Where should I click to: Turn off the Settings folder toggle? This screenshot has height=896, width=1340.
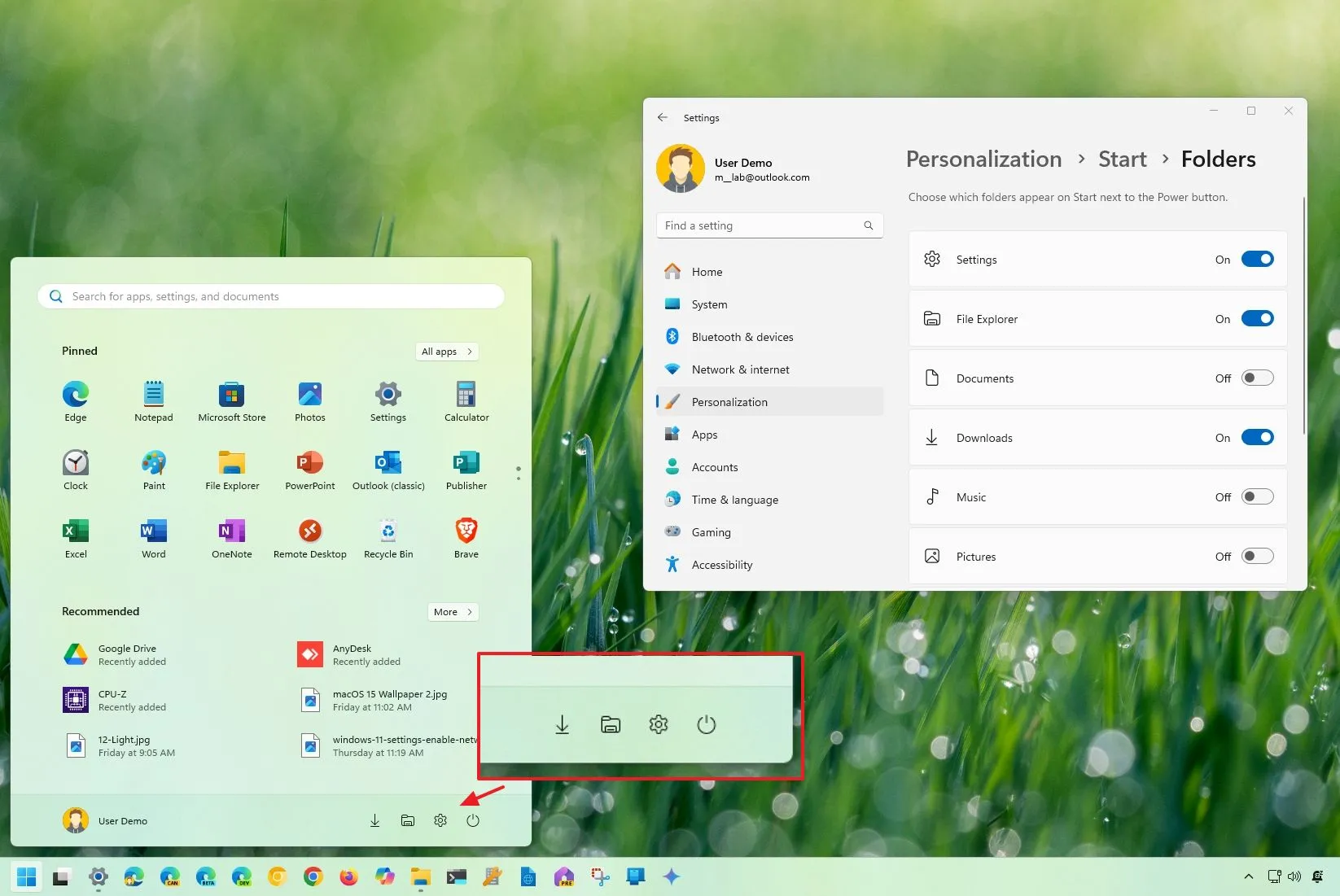[x=1257, y=259]
